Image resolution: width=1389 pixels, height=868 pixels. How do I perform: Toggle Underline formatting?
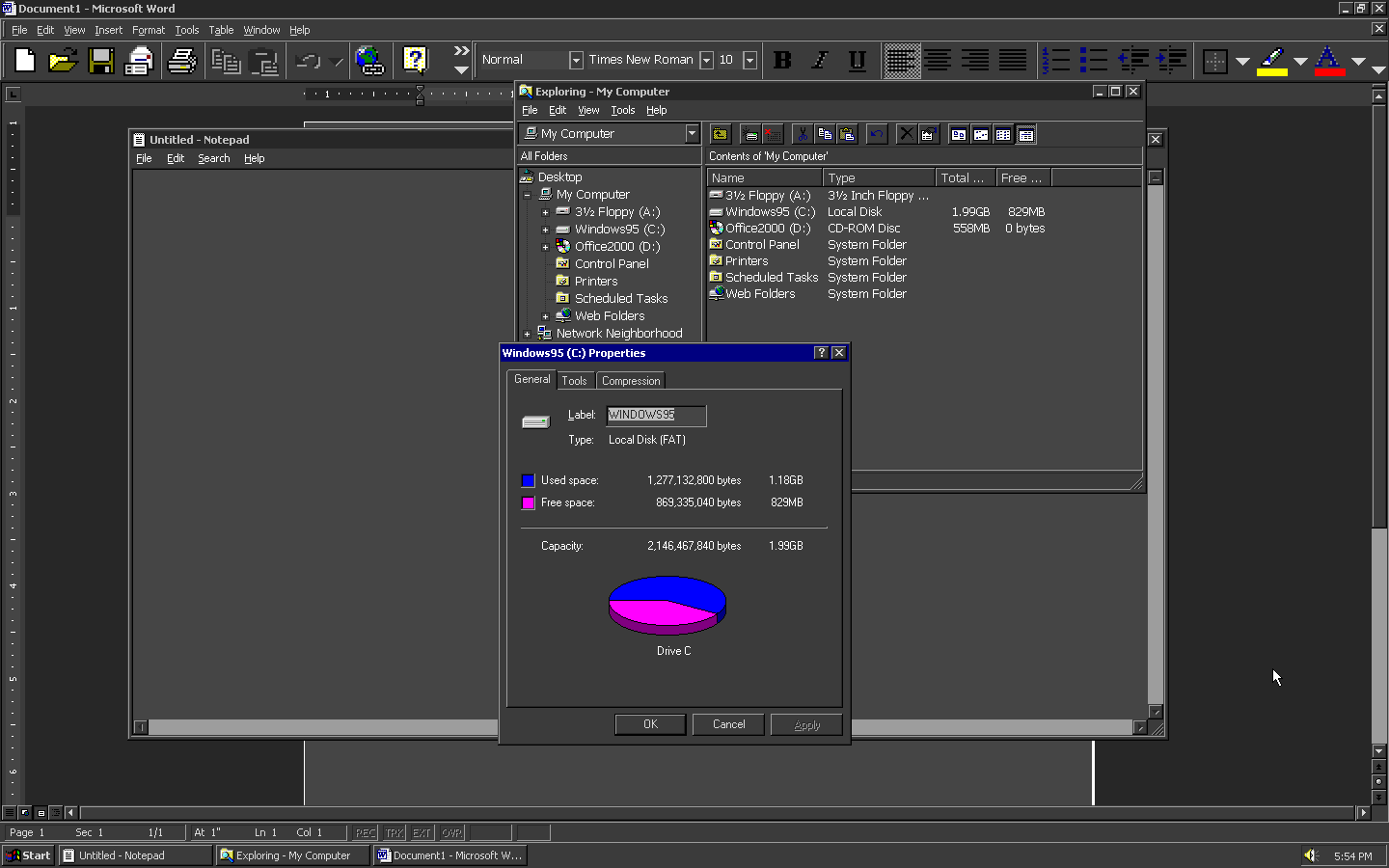[x=857, y=61]
